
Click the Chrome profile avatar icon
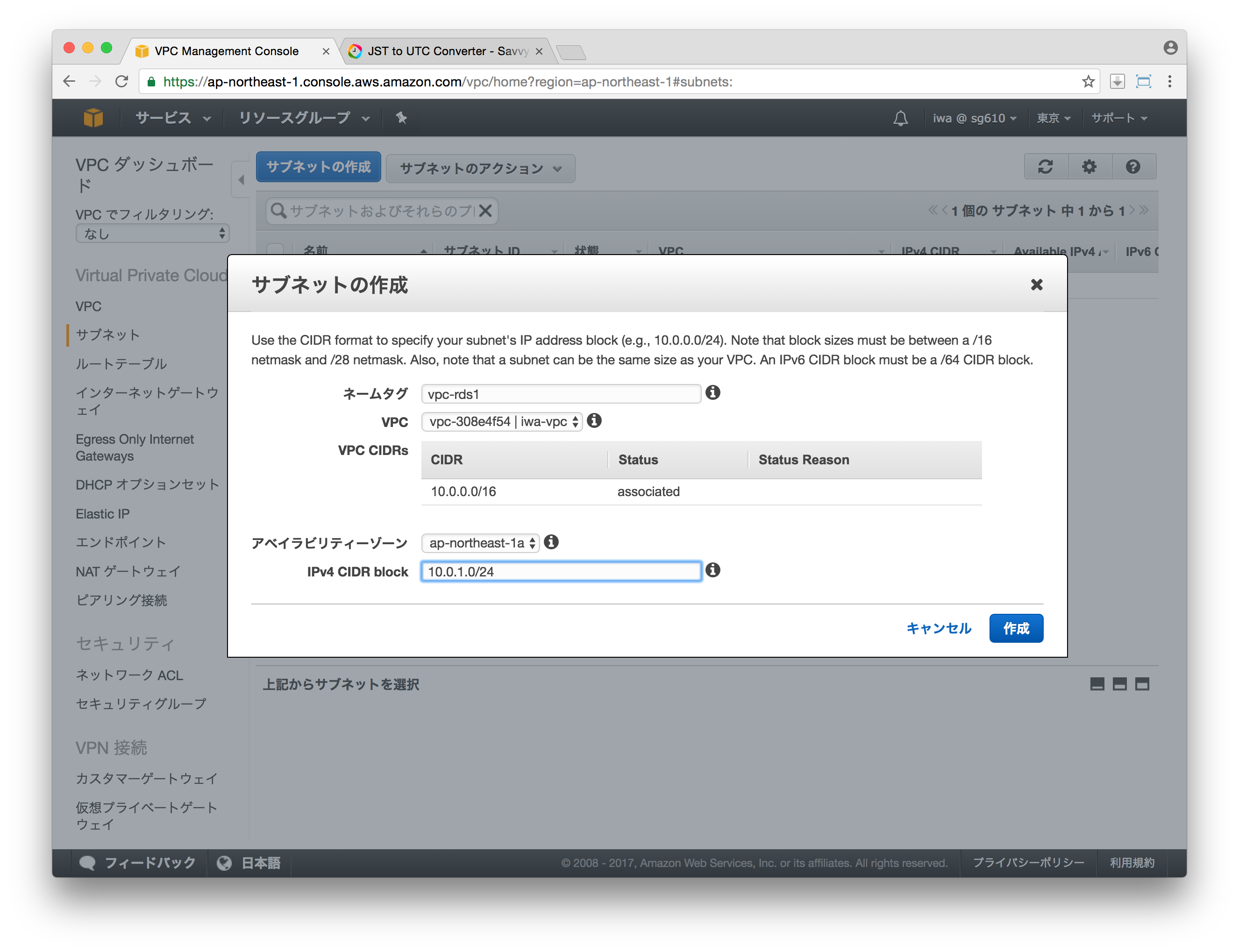coord(1170,48)
